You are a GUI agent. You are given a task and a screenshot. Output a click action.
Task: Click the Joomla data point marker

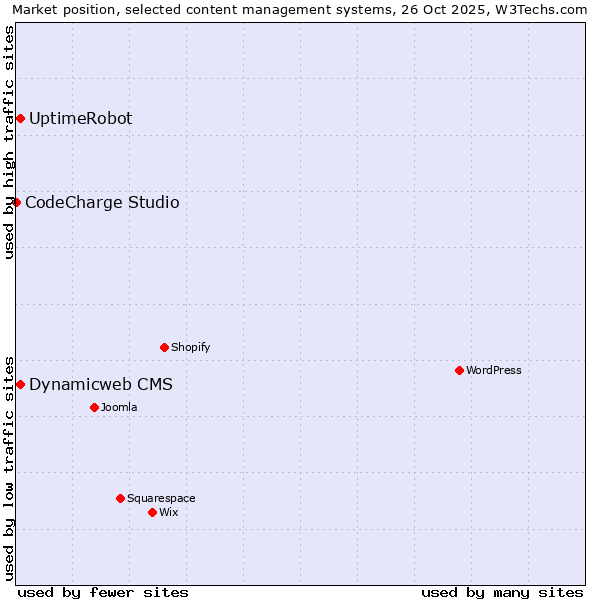pyautogui.click(x=94, y=408)
